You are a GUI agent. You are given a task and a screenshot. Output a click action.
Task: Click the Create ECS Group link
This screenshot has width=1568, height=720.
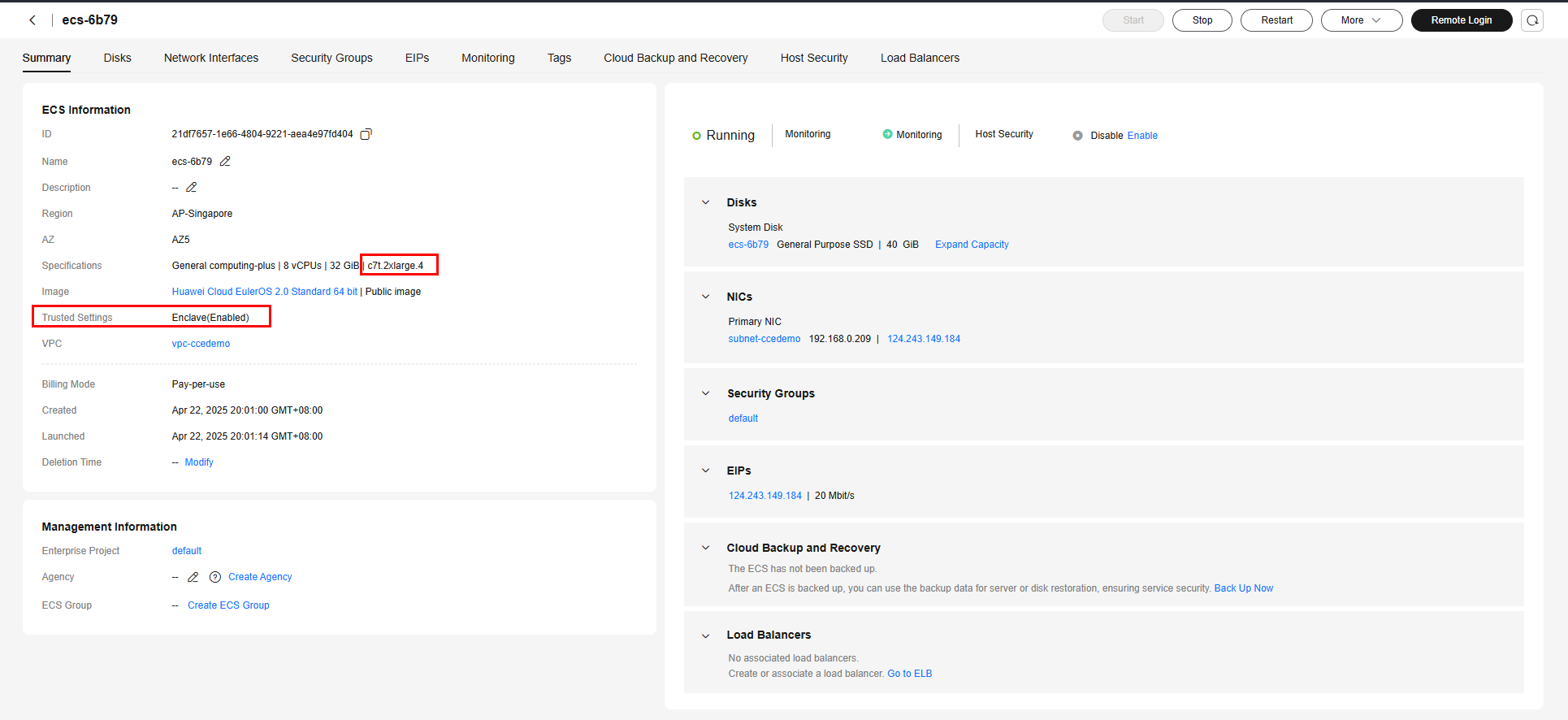[x=228, y=605]
